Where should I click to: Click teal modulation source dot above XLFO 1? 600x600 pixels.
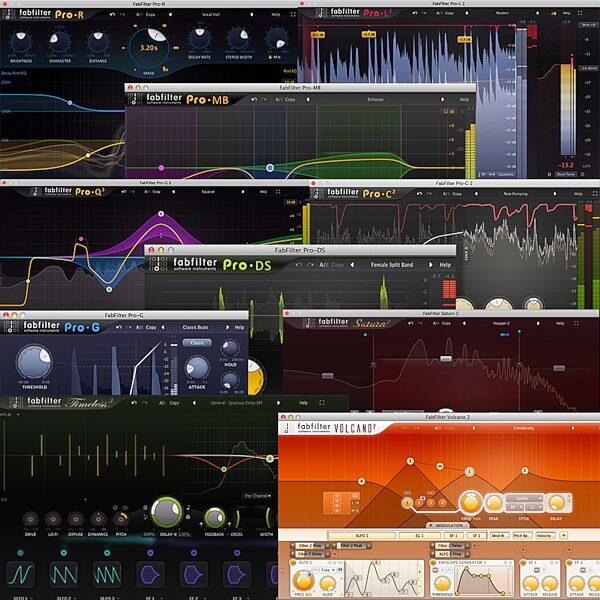pyautogui.click(x=20, y=553)
